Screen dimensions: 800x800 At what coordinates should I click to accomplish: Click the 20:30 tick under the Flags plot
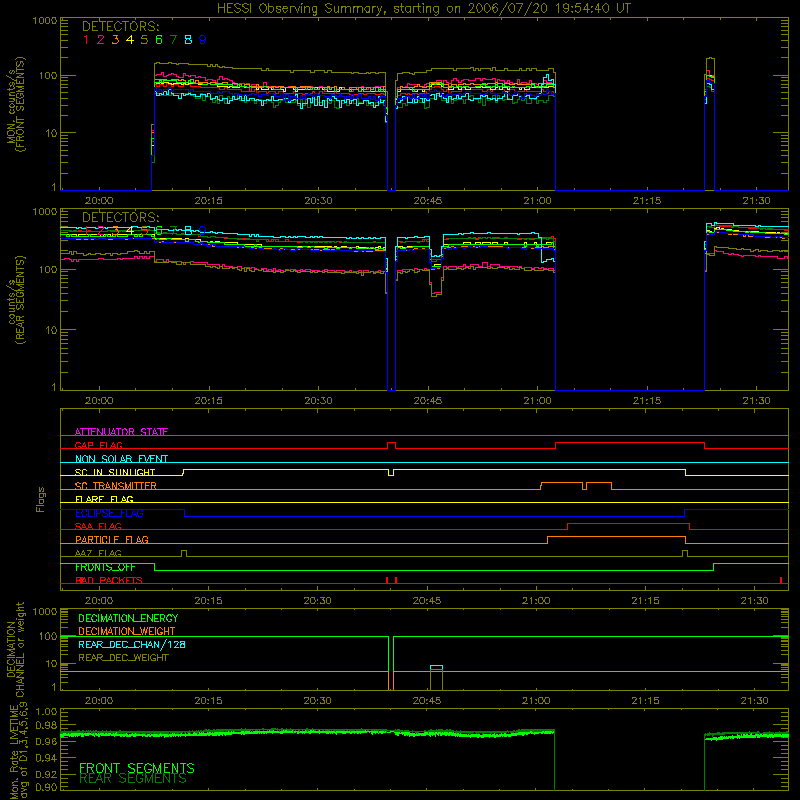(317, 601)
